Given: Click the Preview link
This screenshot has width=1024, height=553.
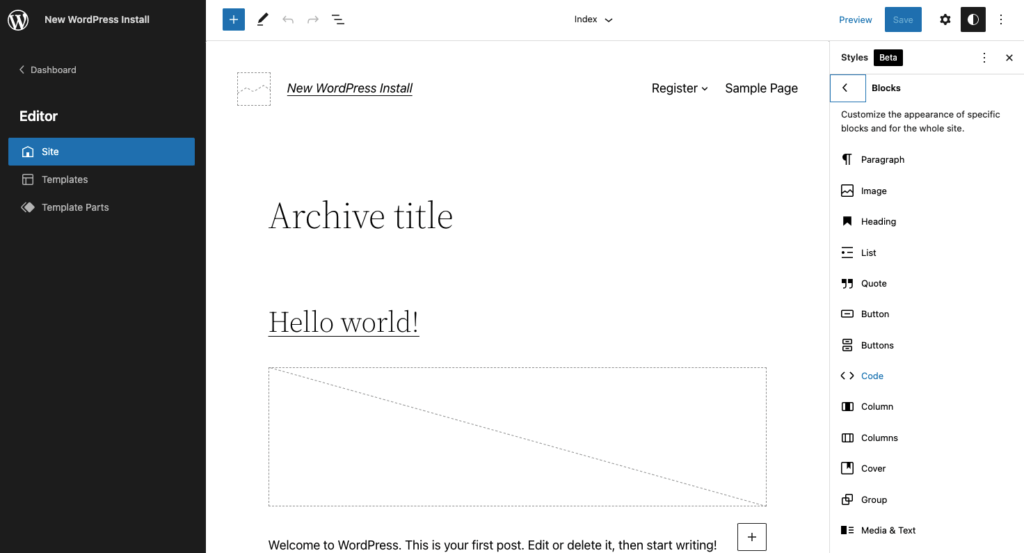Looking at the screenshot, I should coord(855,20).
